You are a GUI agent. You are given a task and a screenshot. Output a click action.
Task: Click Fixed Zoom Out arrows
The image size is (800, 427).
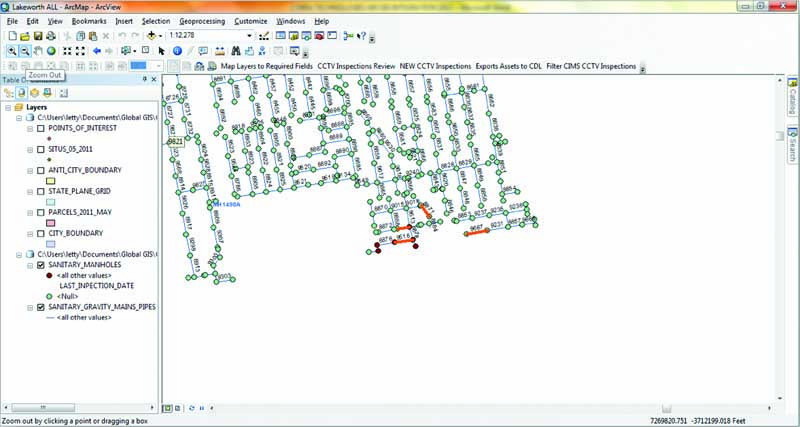tap(80, 51)
